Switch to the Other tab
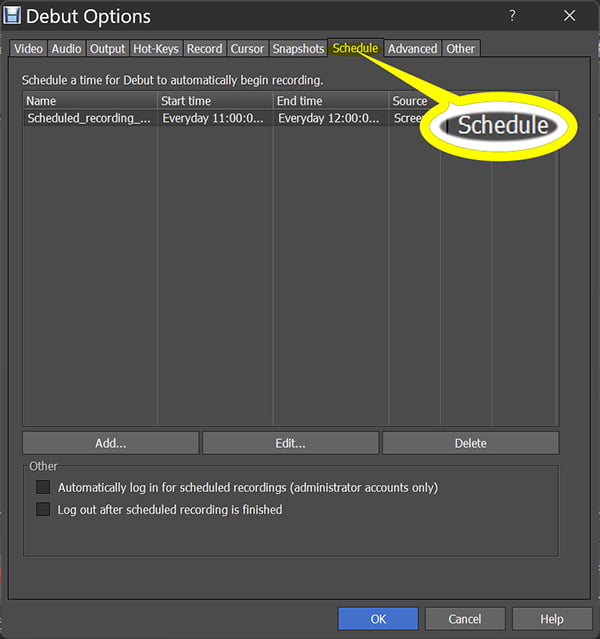This screenshot has width=600, height=639. [x=461, y=48]
